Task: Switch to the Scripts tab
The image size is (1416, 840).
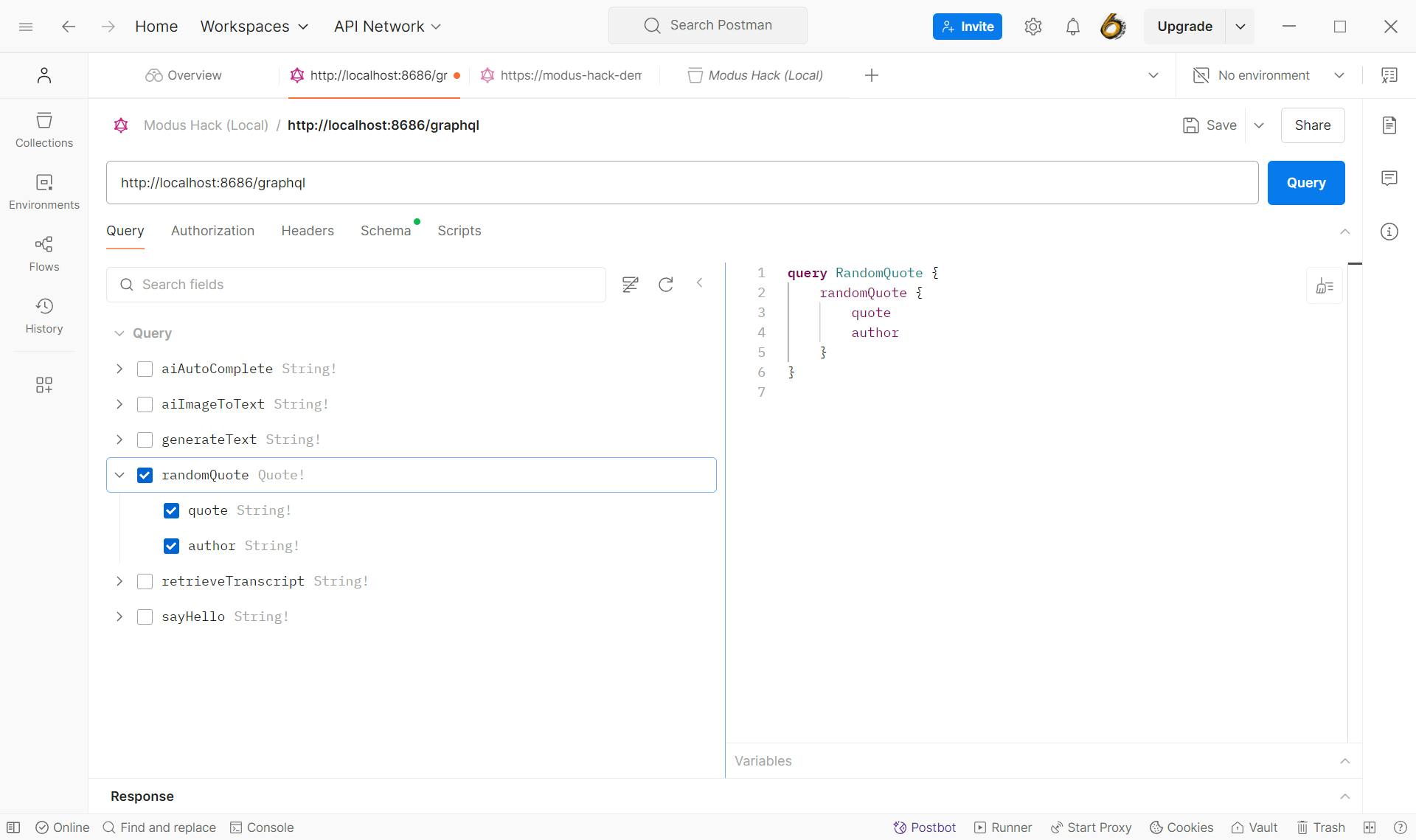Action: (x=459, y=231)
